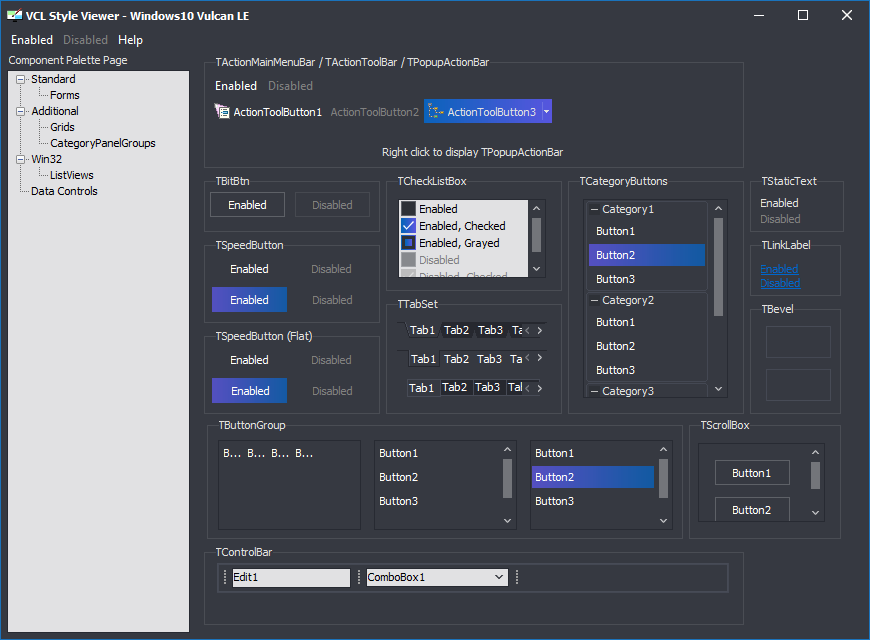Collapse the Category3 header

click(x=594, y=391)
